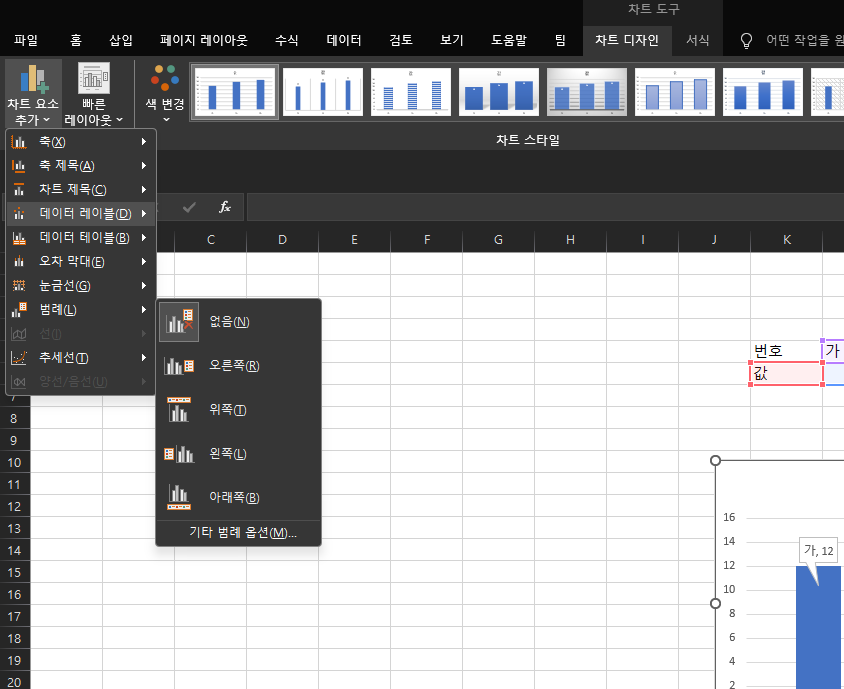844x689 pixels.
Task: Click the cell containing 번호
Action: click(x=786, y=351)
